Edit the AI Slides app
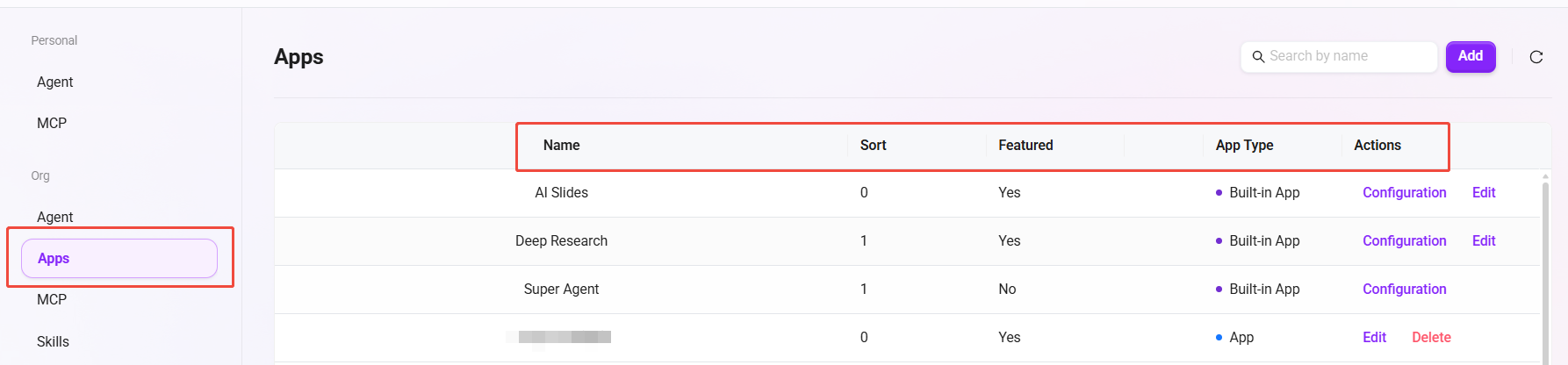Screen dimensions: 1568x365 coord(1484,192)
